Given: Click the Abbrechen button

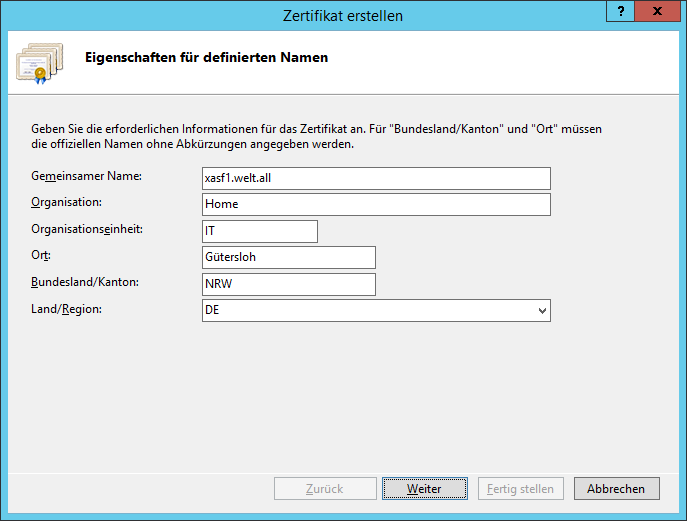Looking at the screenshot, I should 616,489.
